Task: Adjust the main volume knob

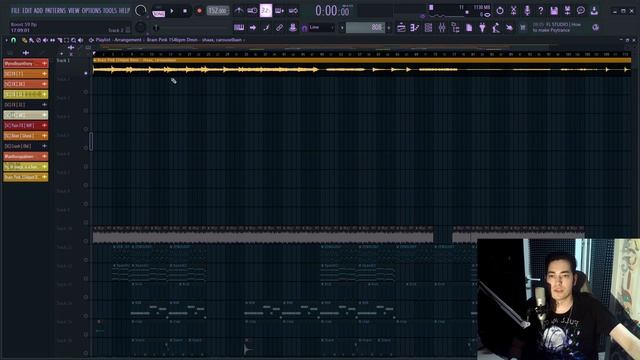Action: coord(140,11)
